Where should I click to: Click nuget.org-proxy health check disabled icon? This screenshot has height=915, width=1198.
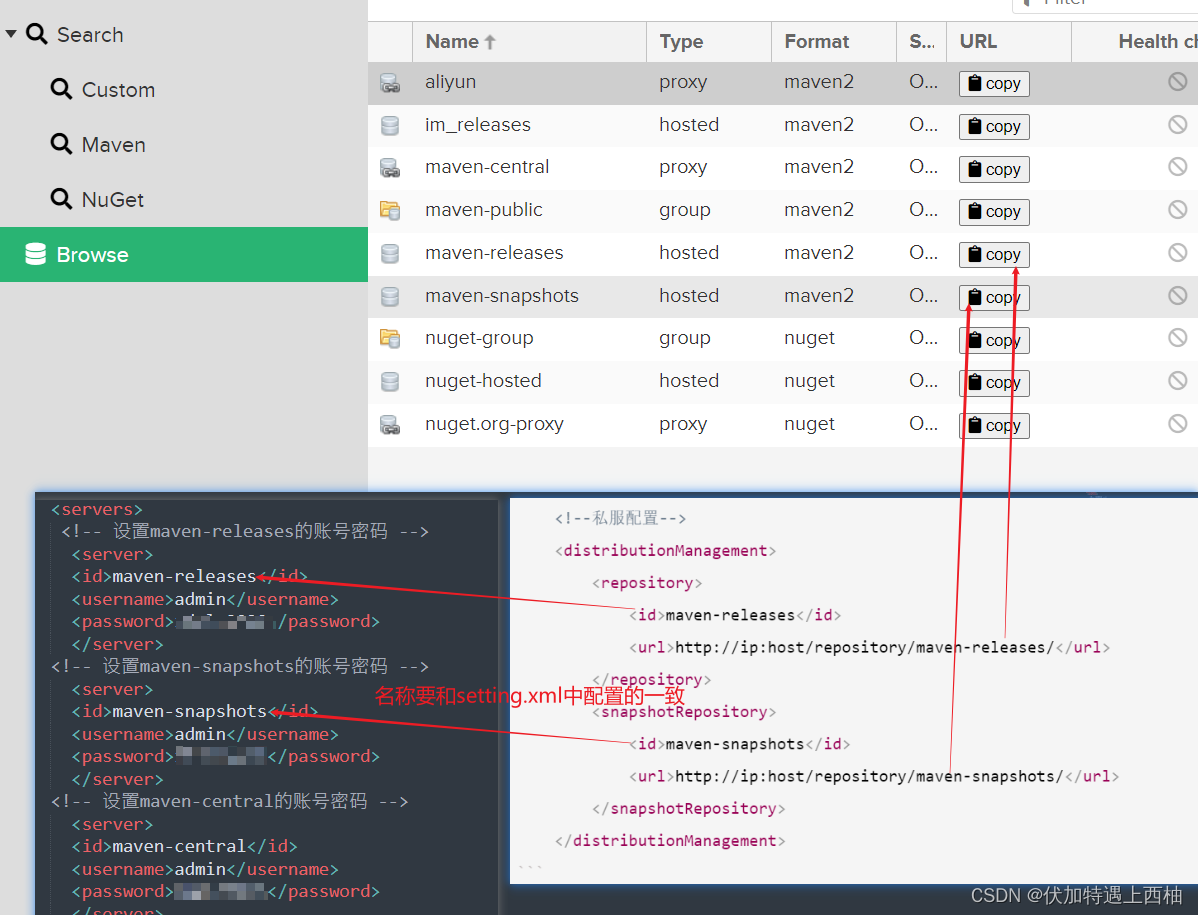tap(1177, 423)
